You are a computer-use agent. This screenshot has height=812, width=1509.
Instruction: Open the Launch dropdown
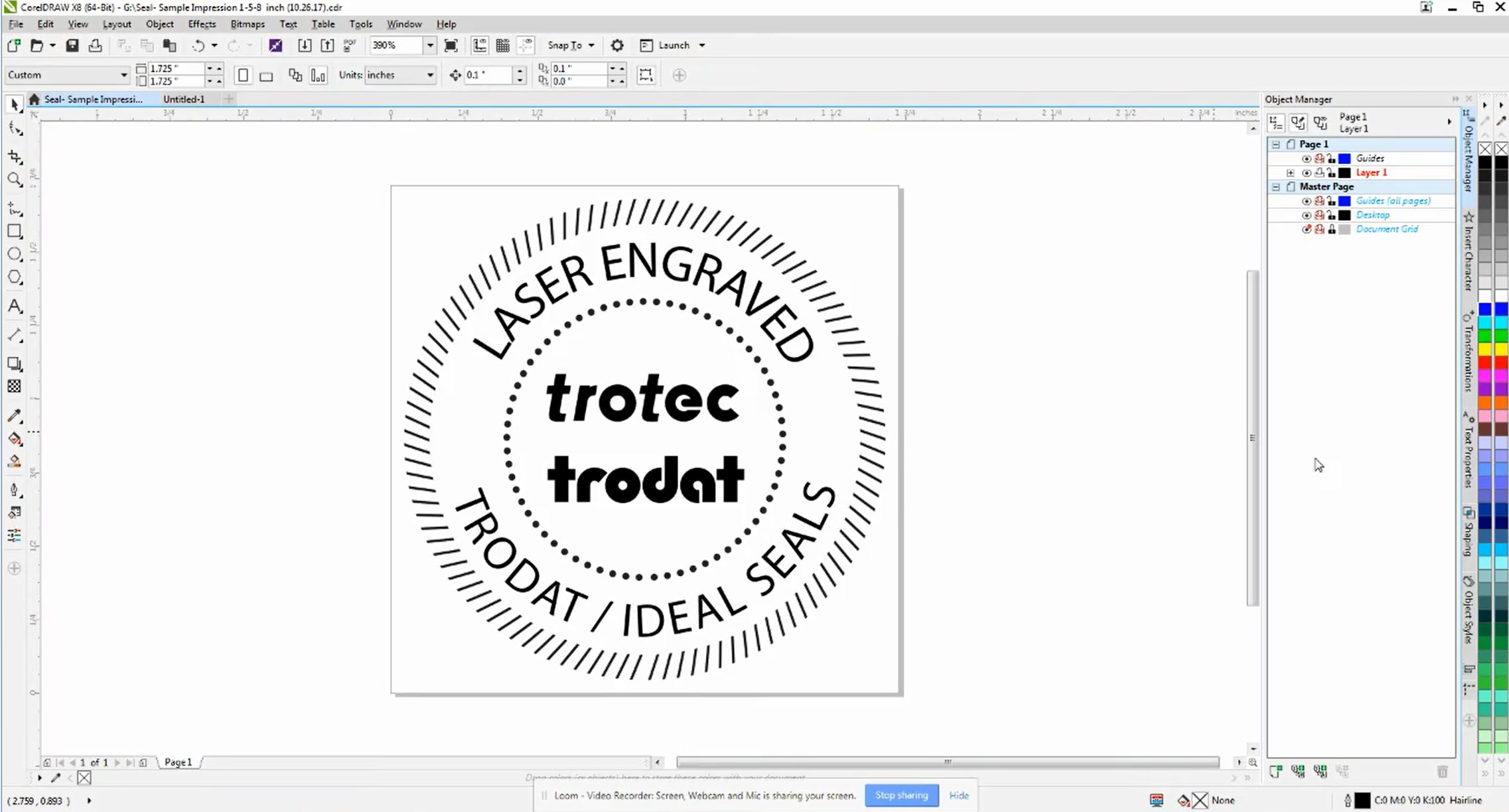click(x=673, y=45)
